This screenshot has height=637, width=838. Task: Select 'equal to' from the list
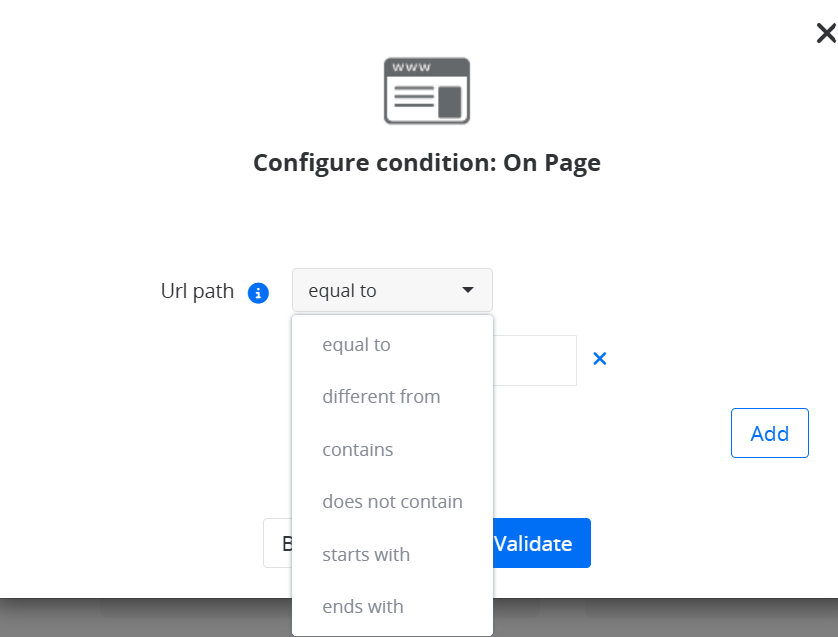coord(356,345)
